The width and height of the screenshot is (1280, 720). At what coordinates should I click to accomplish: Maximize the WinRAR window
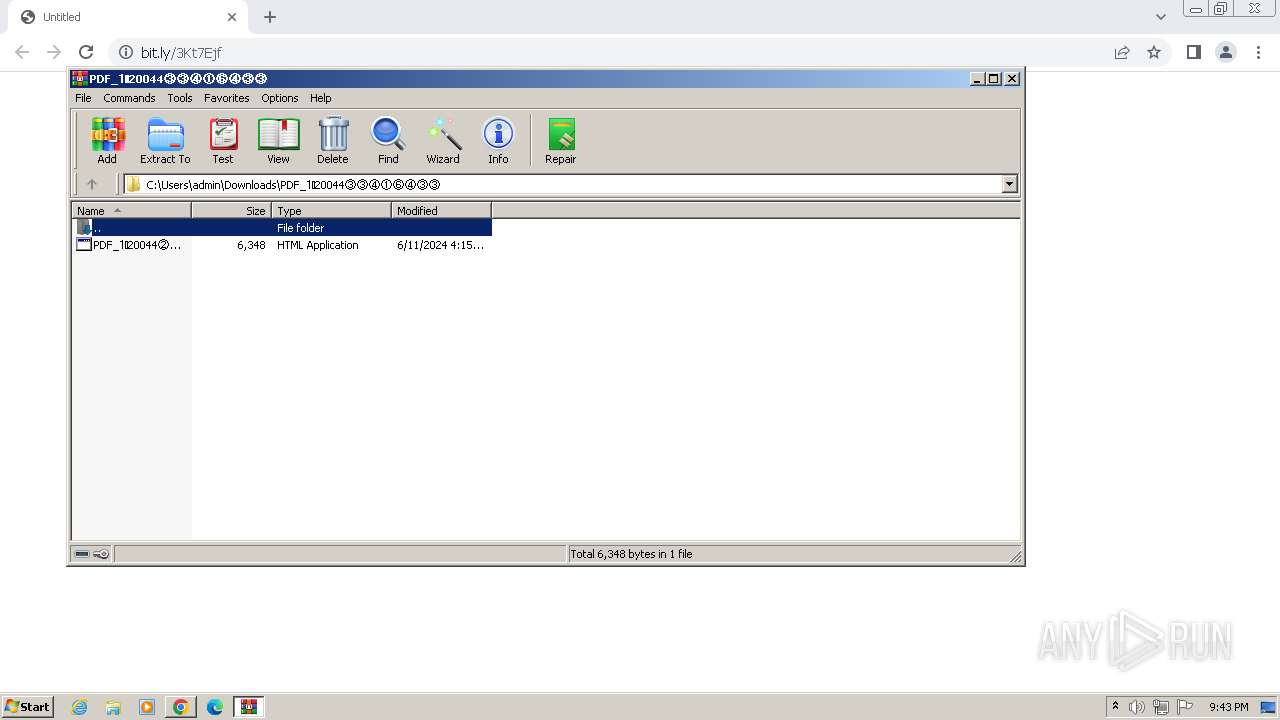[994, 78]
